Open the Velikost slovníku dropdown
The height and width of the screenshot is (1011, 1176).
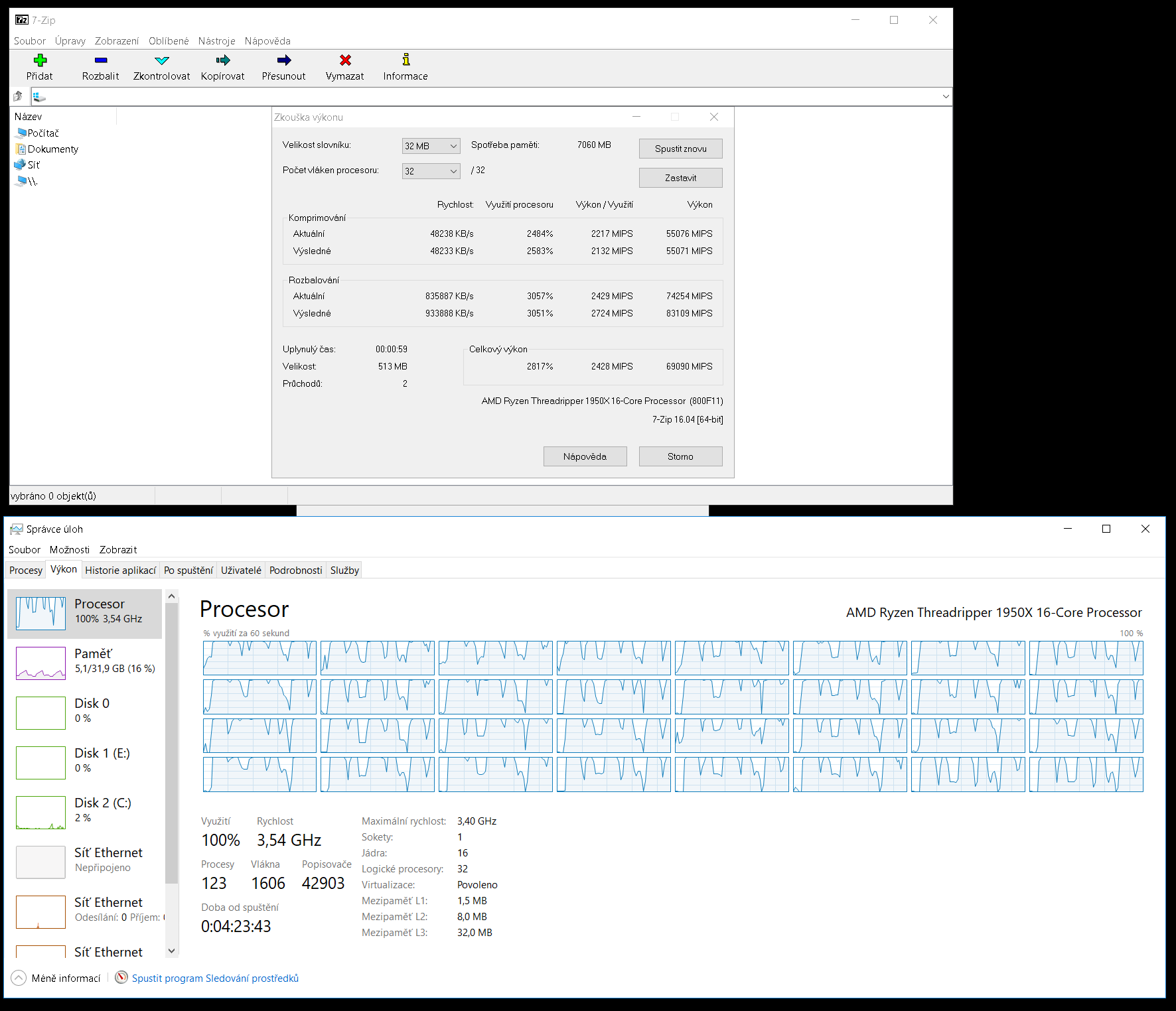431,146
